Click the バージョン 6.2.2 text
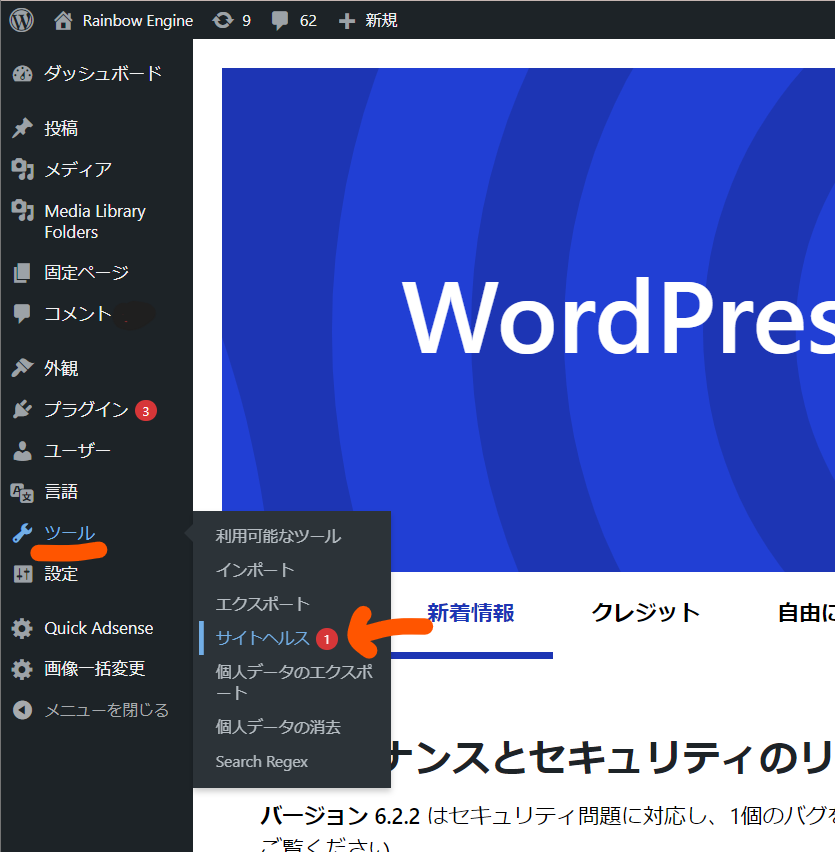The height and width of the screenshot is (852, 835). (340, 816)
